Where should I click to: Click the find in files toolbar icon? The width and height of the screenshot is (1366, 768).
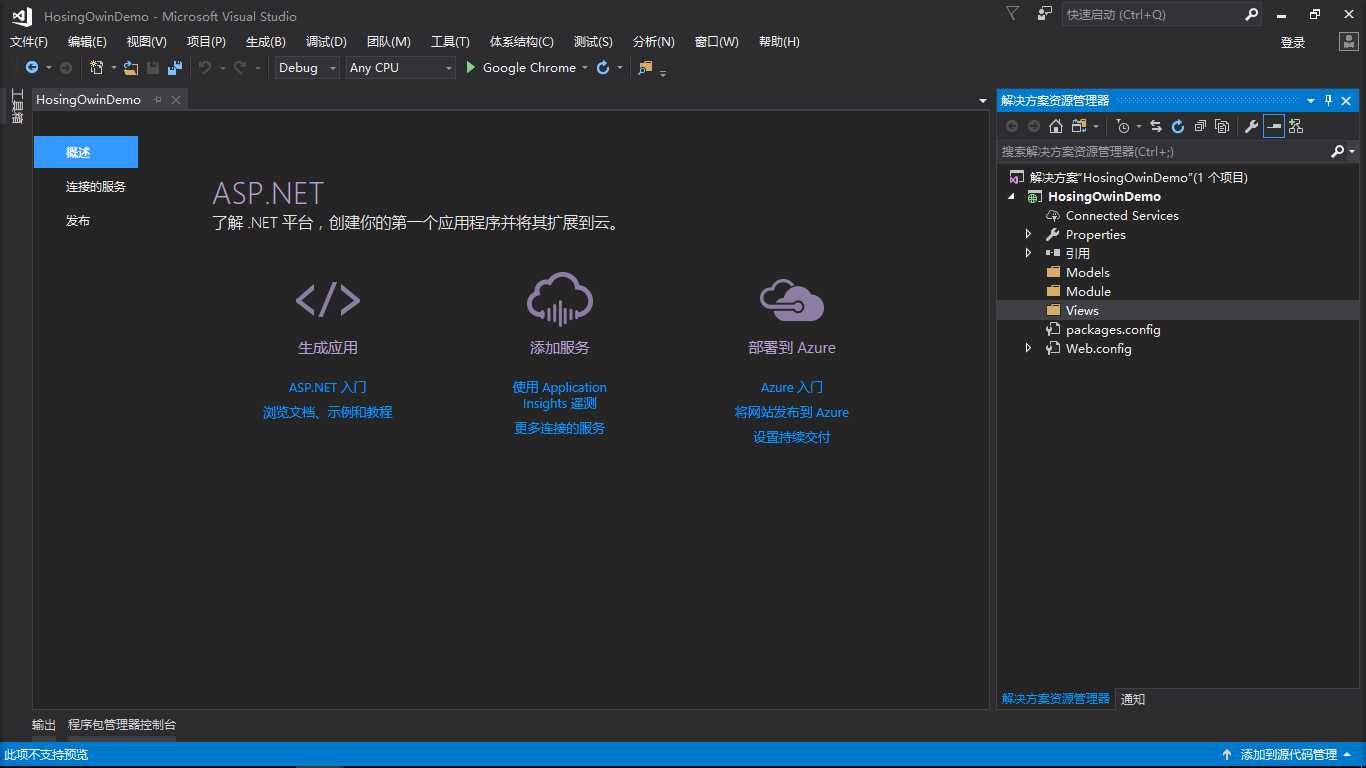[x=645, y=67]
